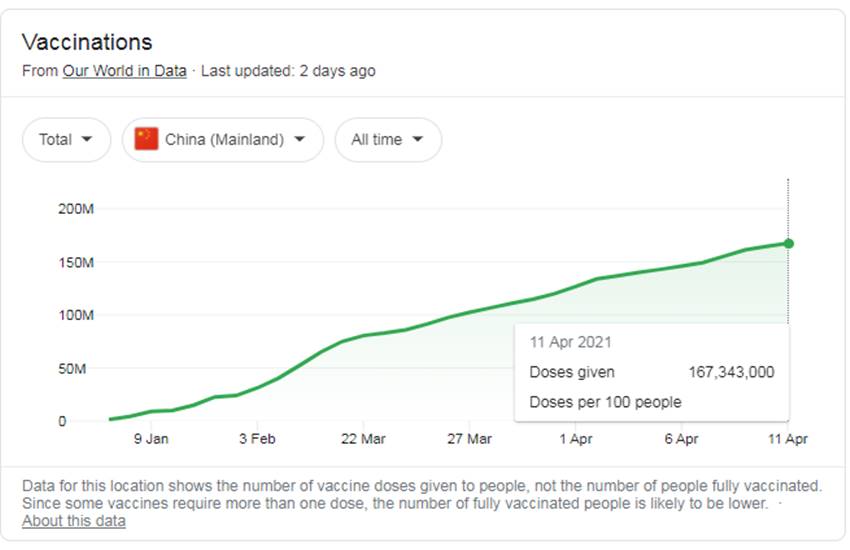Select the 6 Apr date on the axis
The height and width of the screenshot is (550, 850).
pyautogui.click(x=681, y=438)
